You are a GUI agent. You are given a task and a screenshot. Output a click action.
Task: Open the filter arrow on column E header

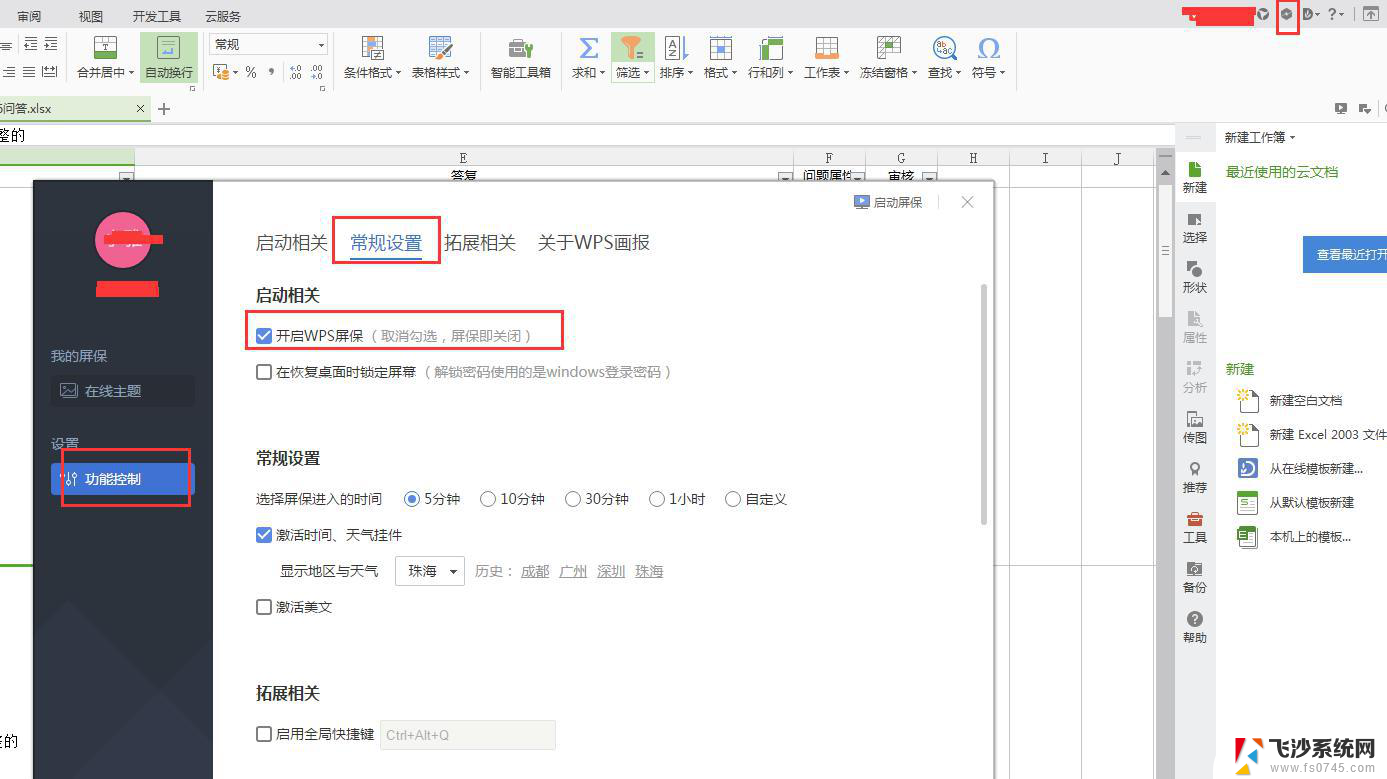click(x=785, y=178)
